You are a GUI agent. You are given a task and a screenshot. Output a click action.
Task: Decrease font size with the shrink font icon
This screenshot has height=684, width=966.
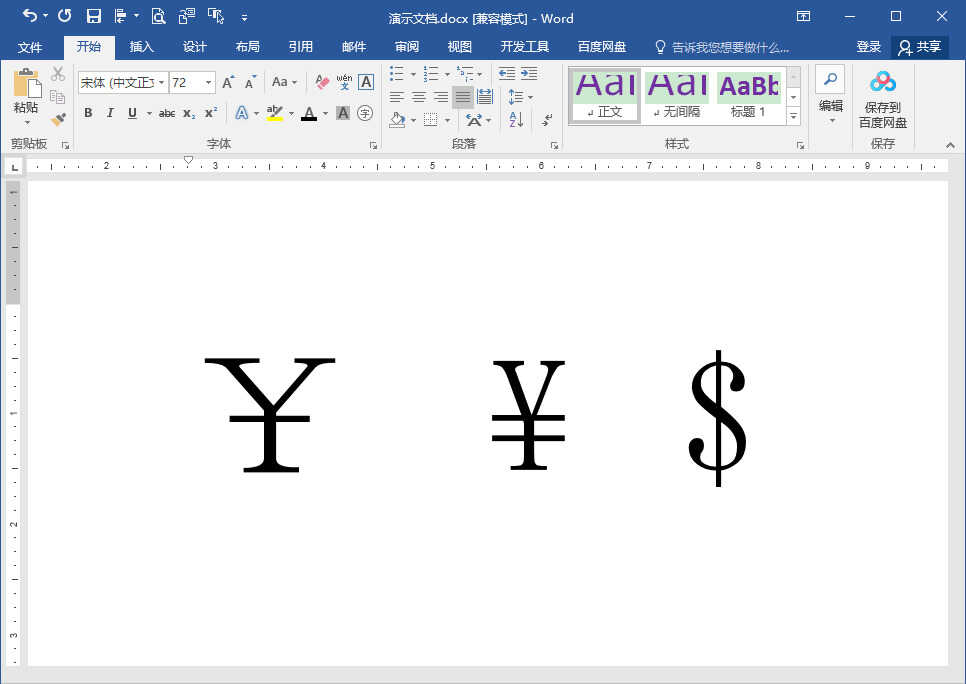tap(250, 82)
